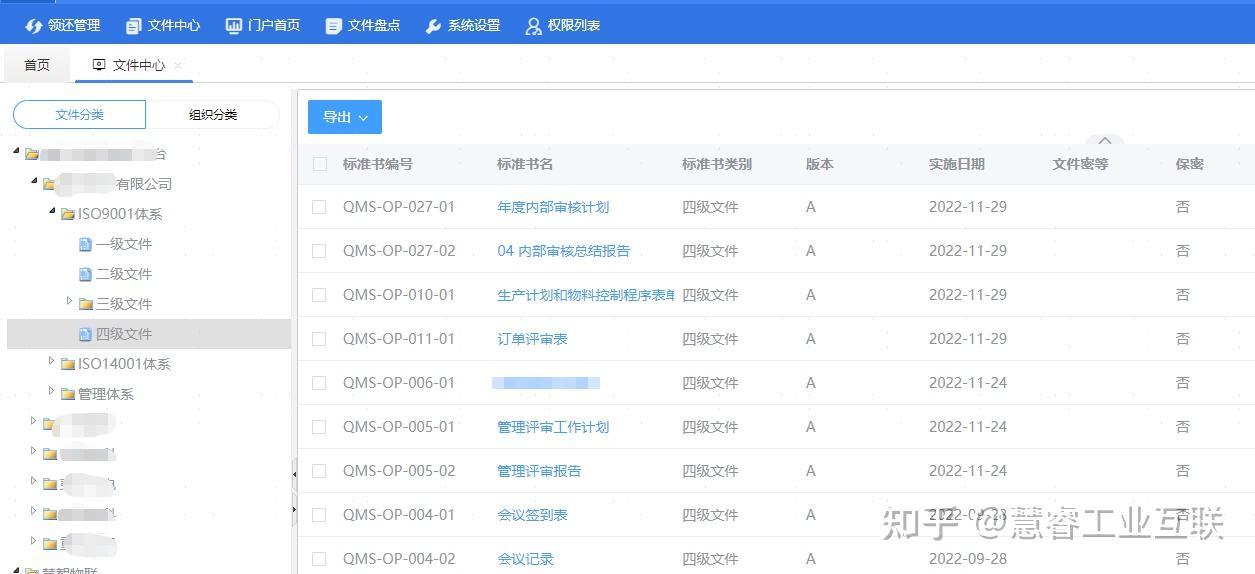Select 四级文件 in the tree

click(x=124, y=334)
